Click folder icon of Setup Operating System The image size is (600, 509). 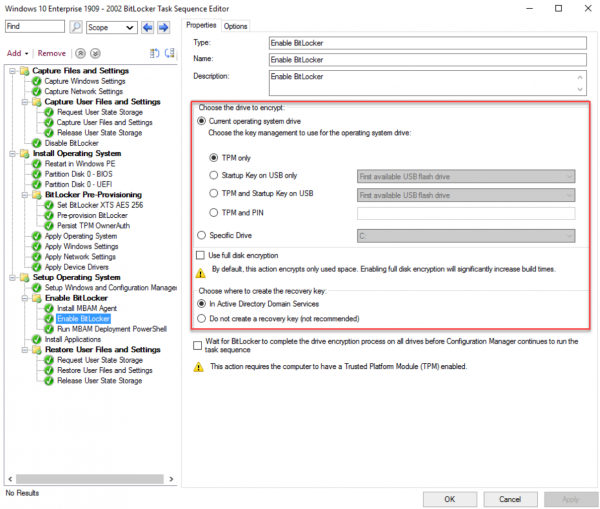[x=24, y=277]
